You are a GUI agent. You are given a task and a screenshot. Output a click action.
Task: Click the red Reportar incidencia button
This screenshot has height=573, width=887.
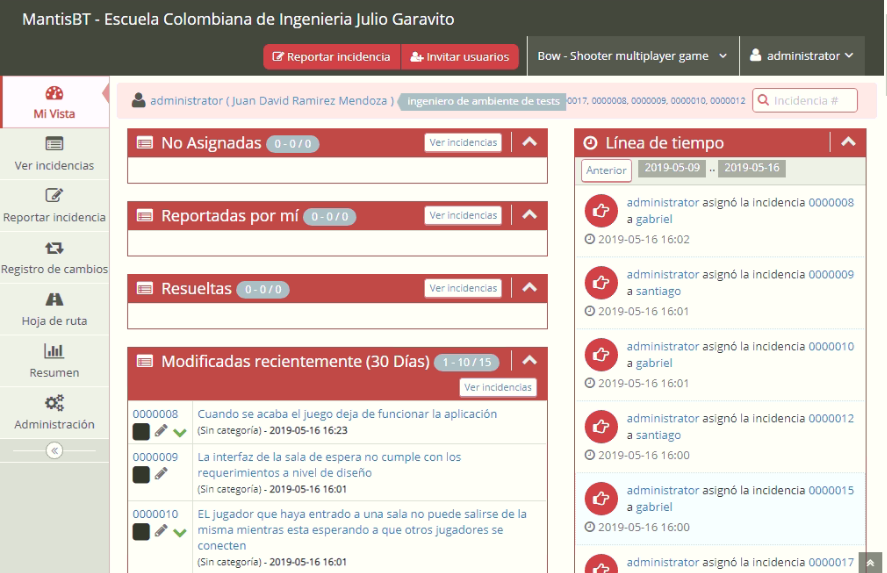(x=331, y=57)
